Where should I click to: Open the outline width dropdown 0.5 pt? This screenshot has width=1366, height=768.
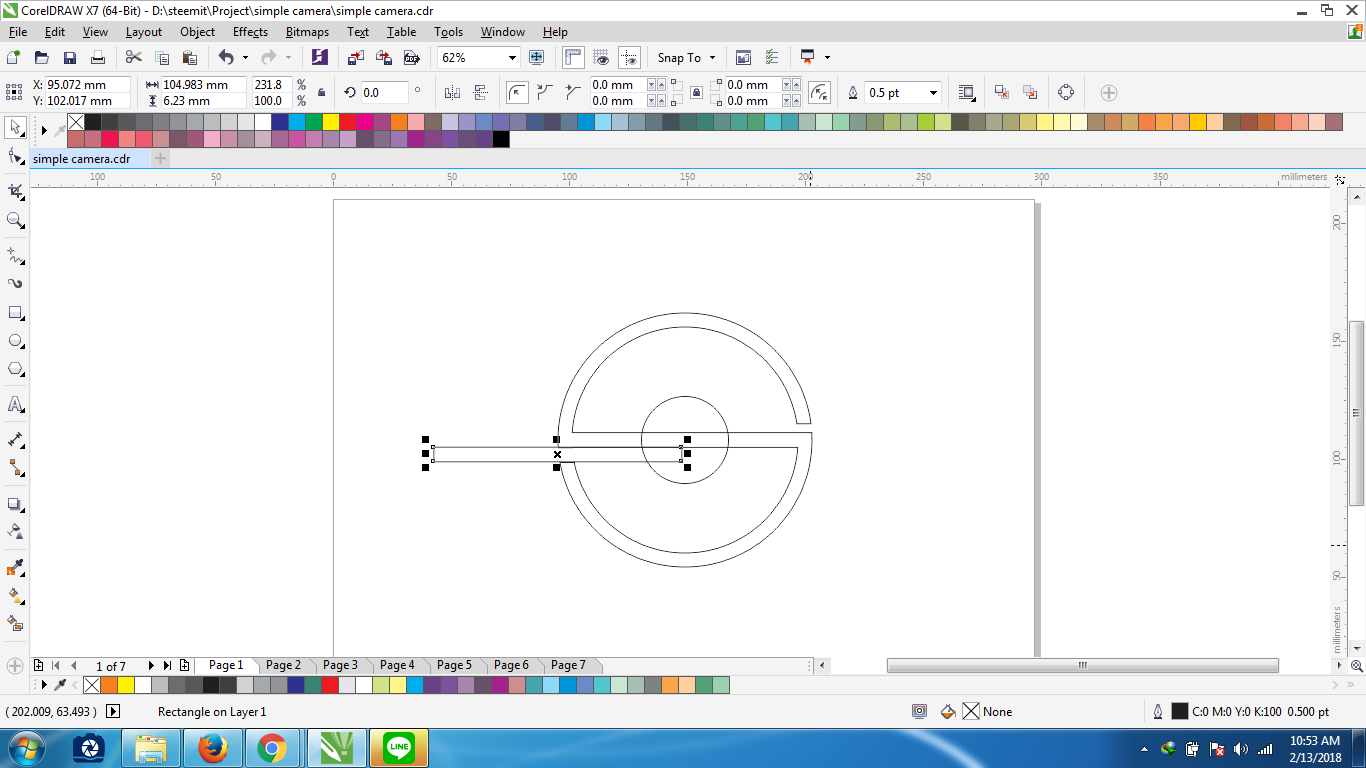[x=933, y=93]
